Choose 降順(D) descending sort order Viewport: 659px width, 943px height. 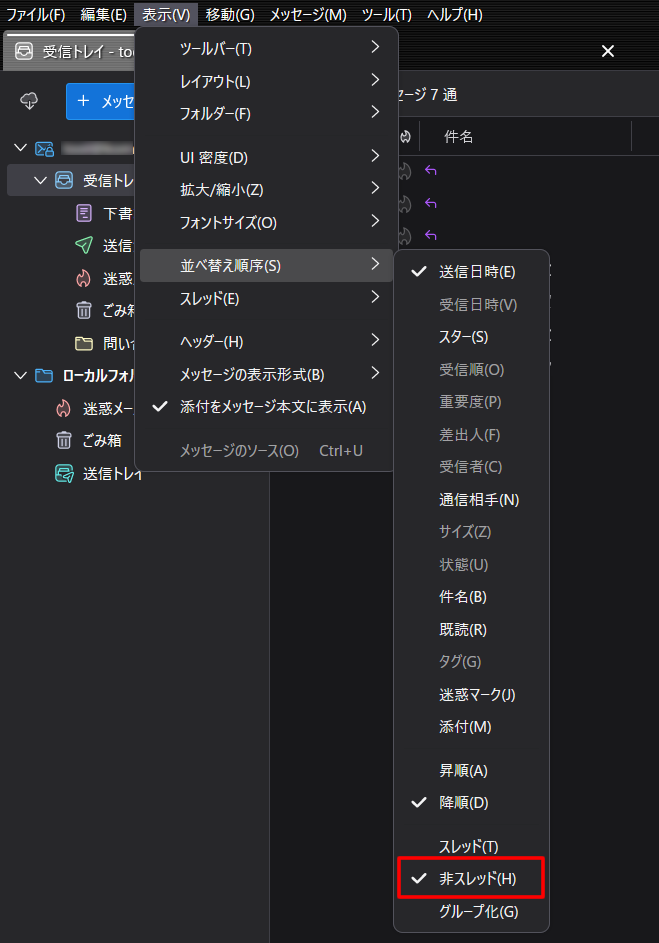[464, 803]
